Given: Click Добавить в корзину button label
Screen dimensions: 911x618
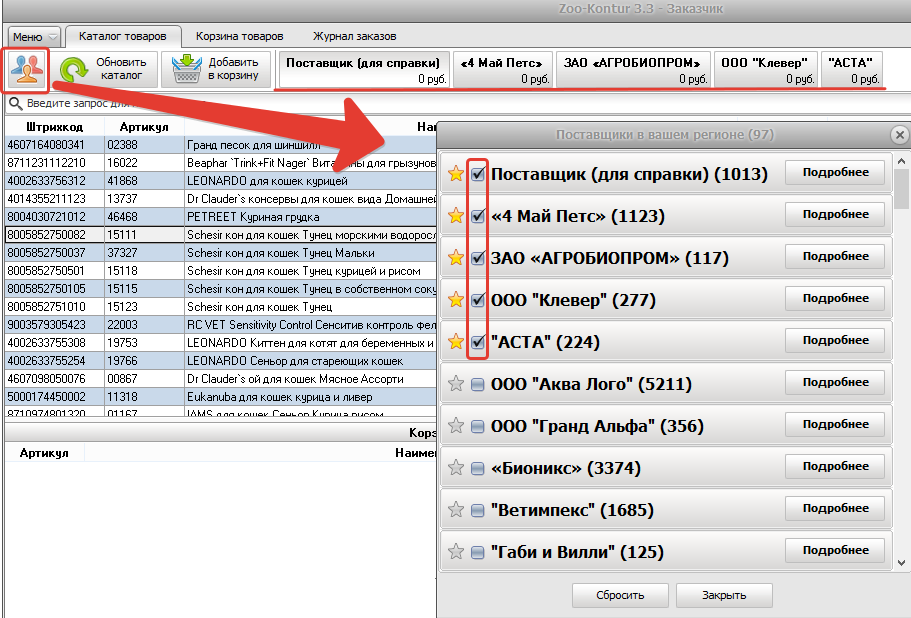Looking at the screenshot, I should click(233, 69).
